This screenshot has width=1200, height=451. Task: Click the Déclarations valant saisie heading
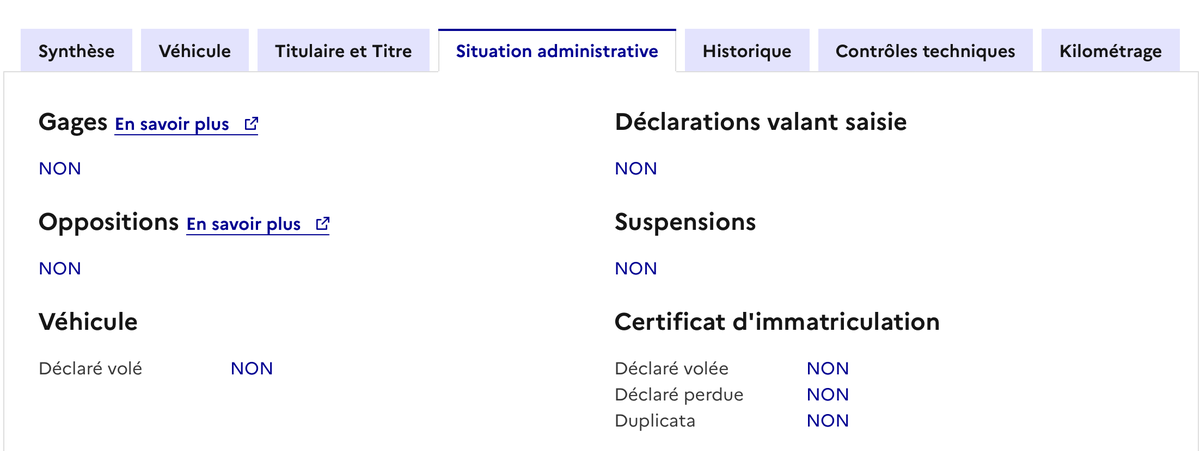761,122
